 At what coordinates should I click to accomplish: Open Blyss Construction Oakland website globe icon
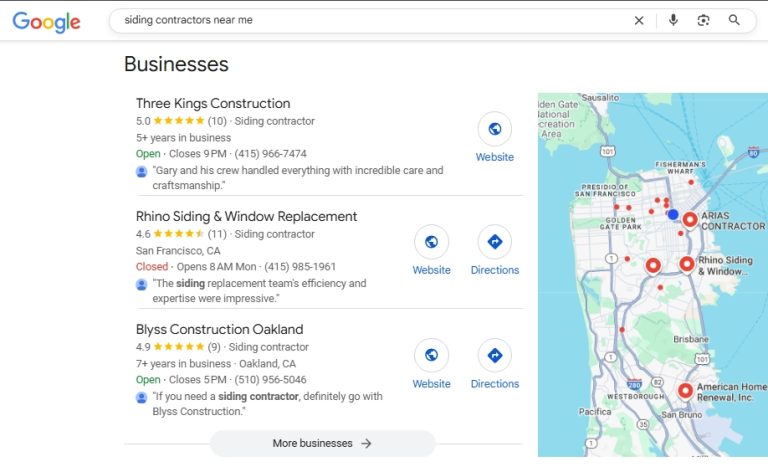tap(432, 355)
